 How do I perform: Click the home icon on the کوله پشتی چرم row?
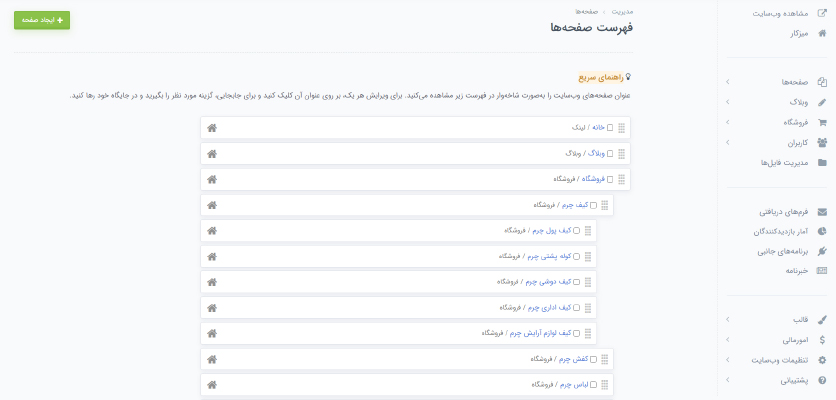click(212, 257)
